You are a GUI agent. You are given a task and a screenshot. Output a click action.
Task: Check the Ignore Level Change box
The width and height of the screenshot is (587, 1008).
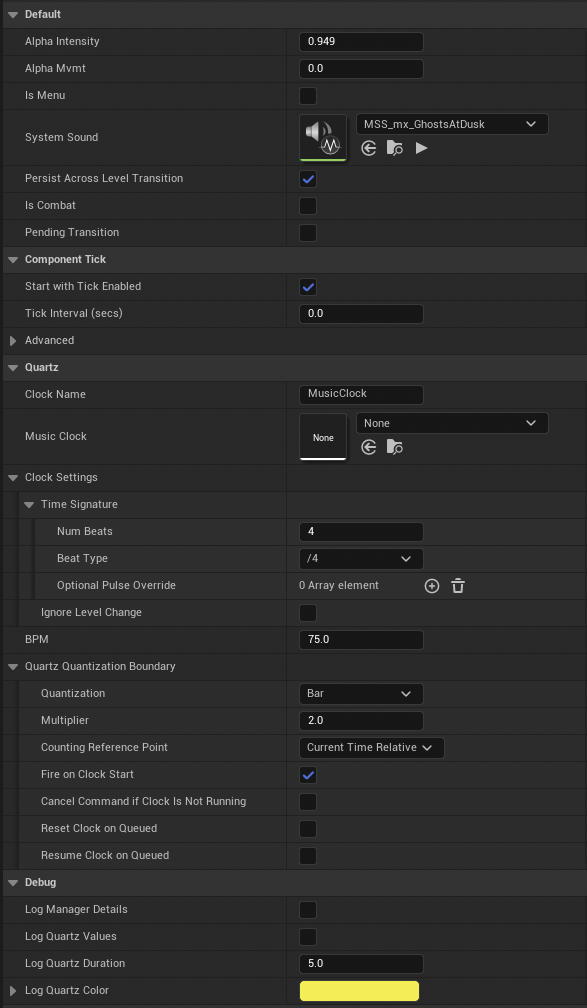[308, 613]
